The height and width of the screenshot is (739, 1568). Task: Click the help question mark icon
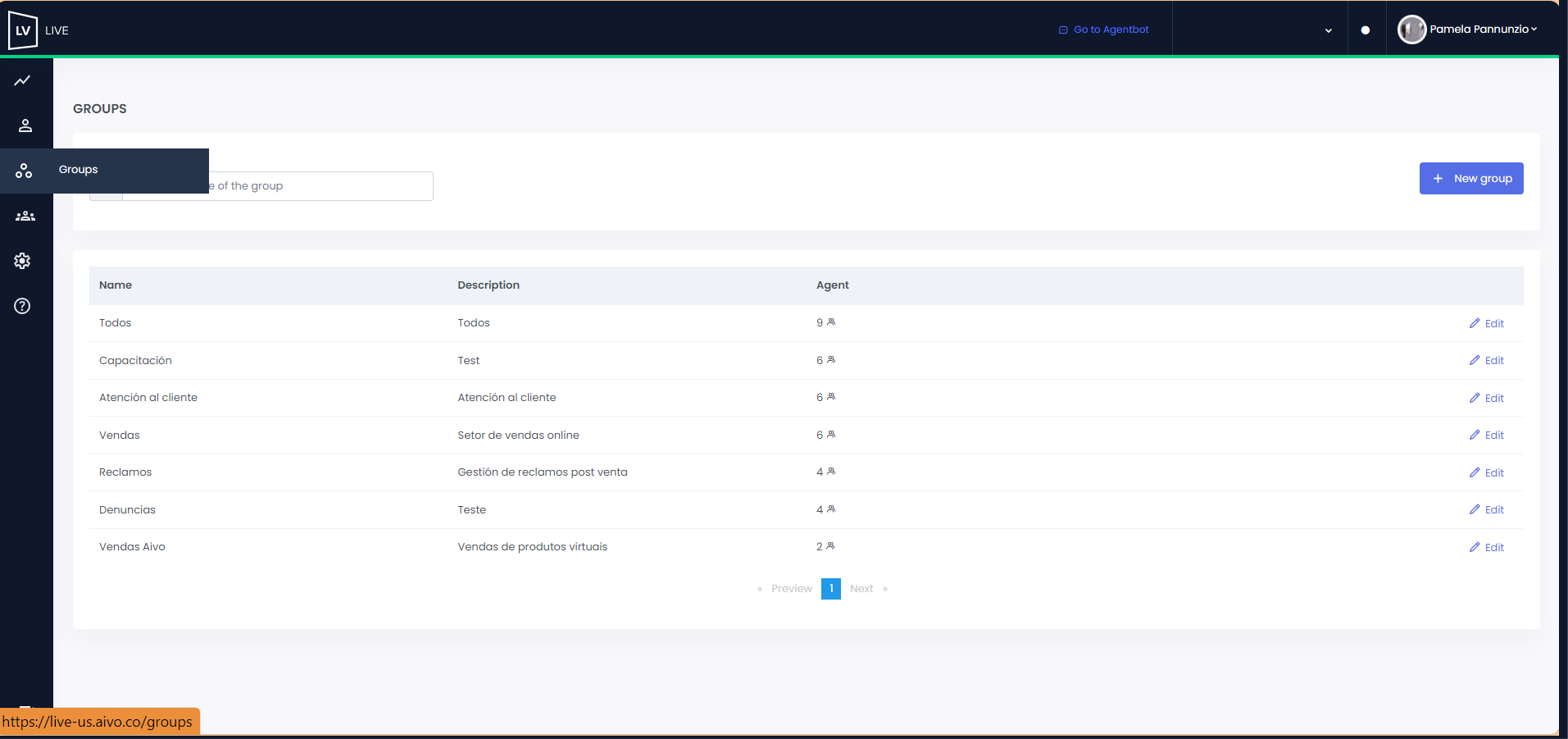(23, 306)
